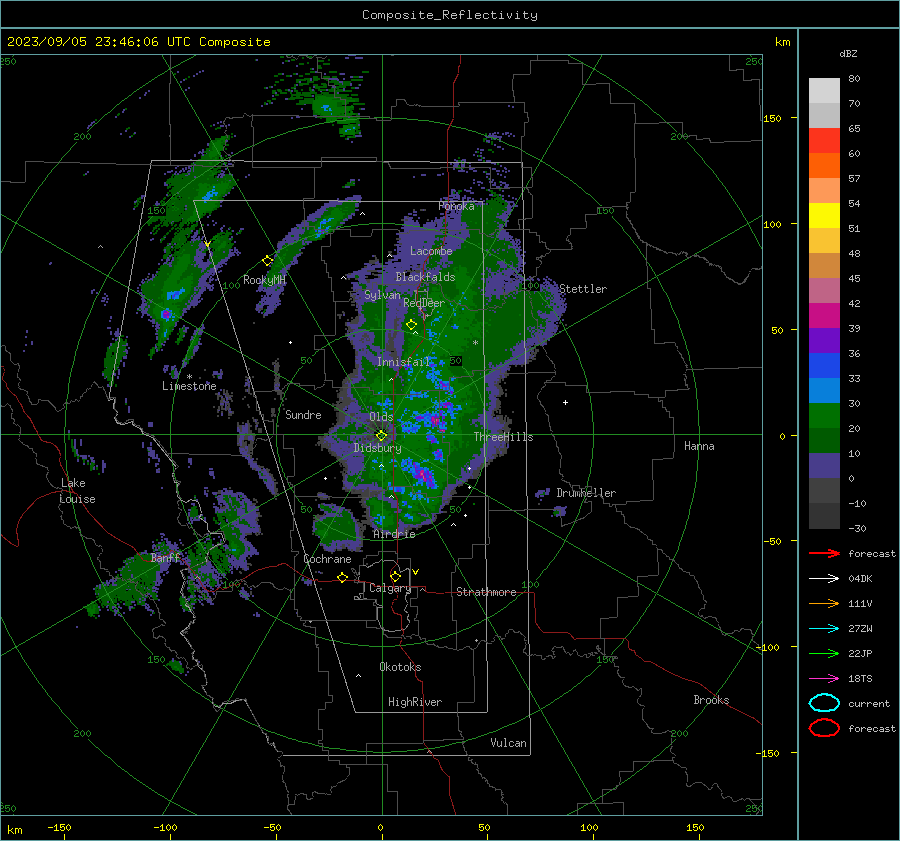Click the radar-site diamond marker at Didsbury
This screenshot has width=900, height=841.
[381, 436]
